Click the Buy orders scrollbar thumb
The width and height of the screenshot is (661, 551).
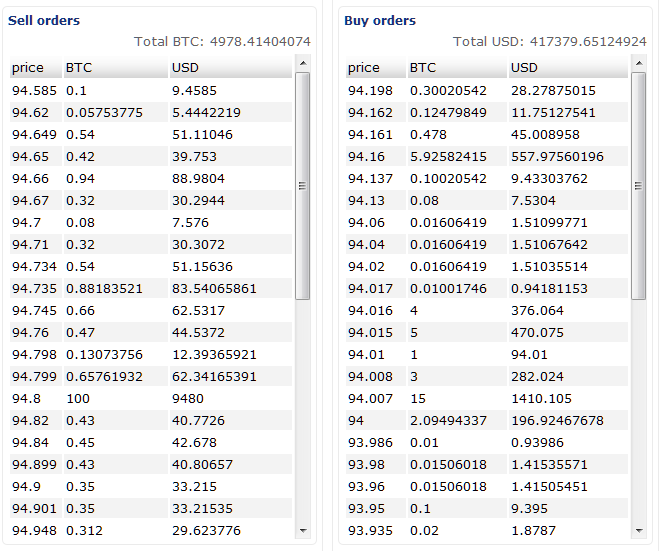[639, 186]
